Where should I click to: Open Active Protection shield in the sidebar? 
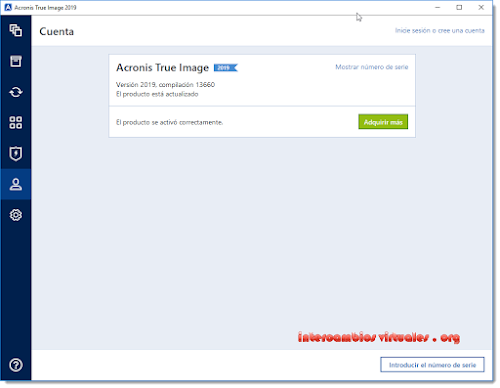click(x=16, y=153)
